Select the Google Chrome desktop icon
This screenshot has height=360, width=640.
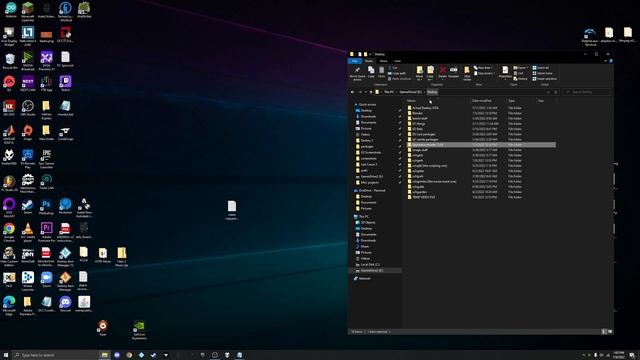(x=9, y=232)
